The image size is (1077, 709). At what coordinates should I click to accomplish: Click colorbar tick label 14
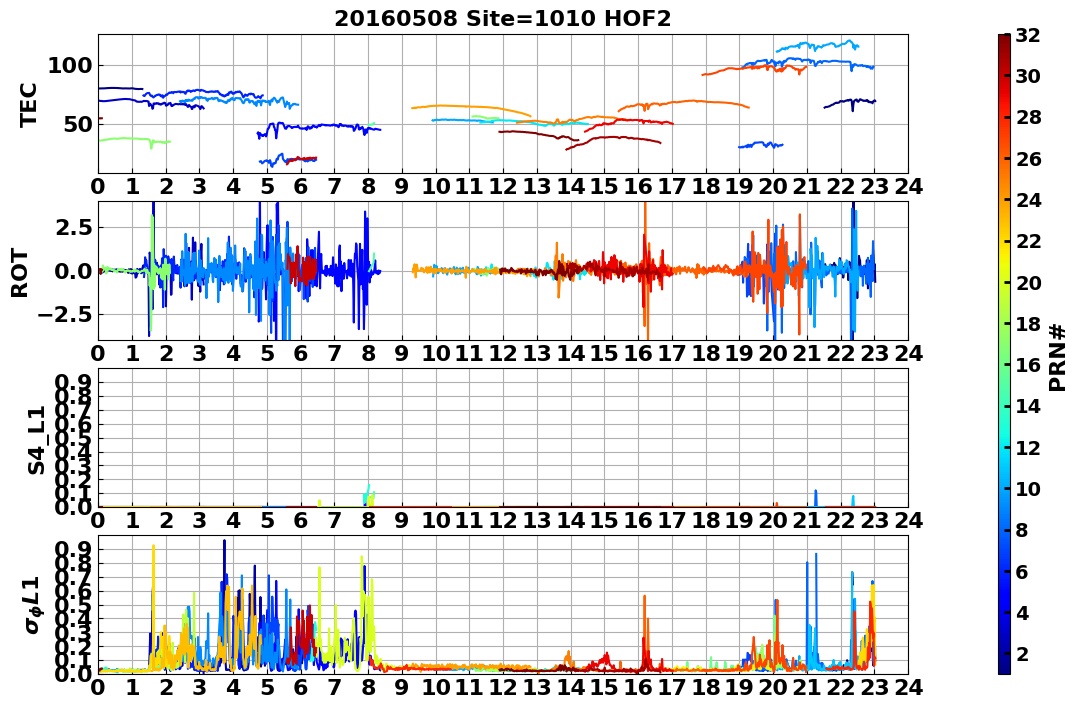1028,406
